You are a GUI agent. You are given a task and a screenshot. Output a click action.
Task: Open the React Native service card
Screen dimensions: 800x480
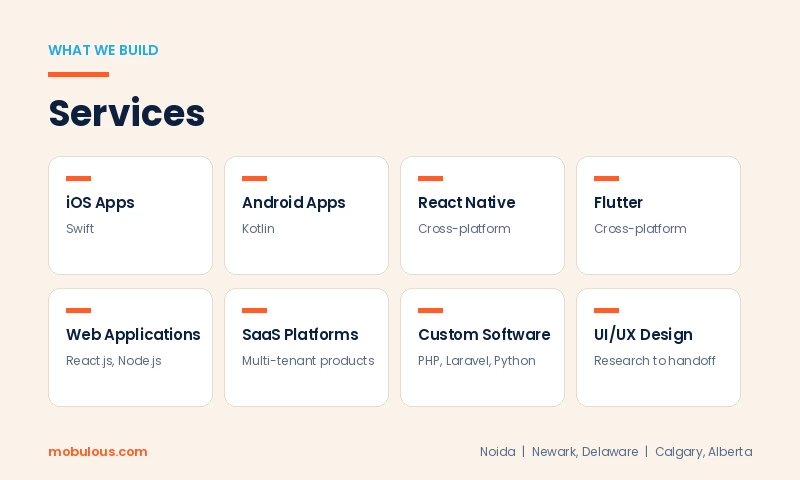click(x=482, y=215)
